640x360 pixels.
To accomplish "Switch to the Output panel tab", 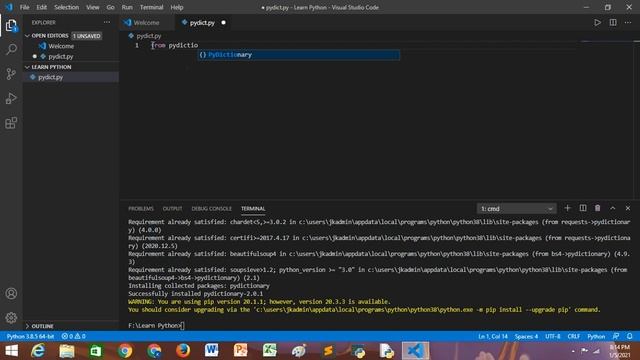I will [172, 209].
